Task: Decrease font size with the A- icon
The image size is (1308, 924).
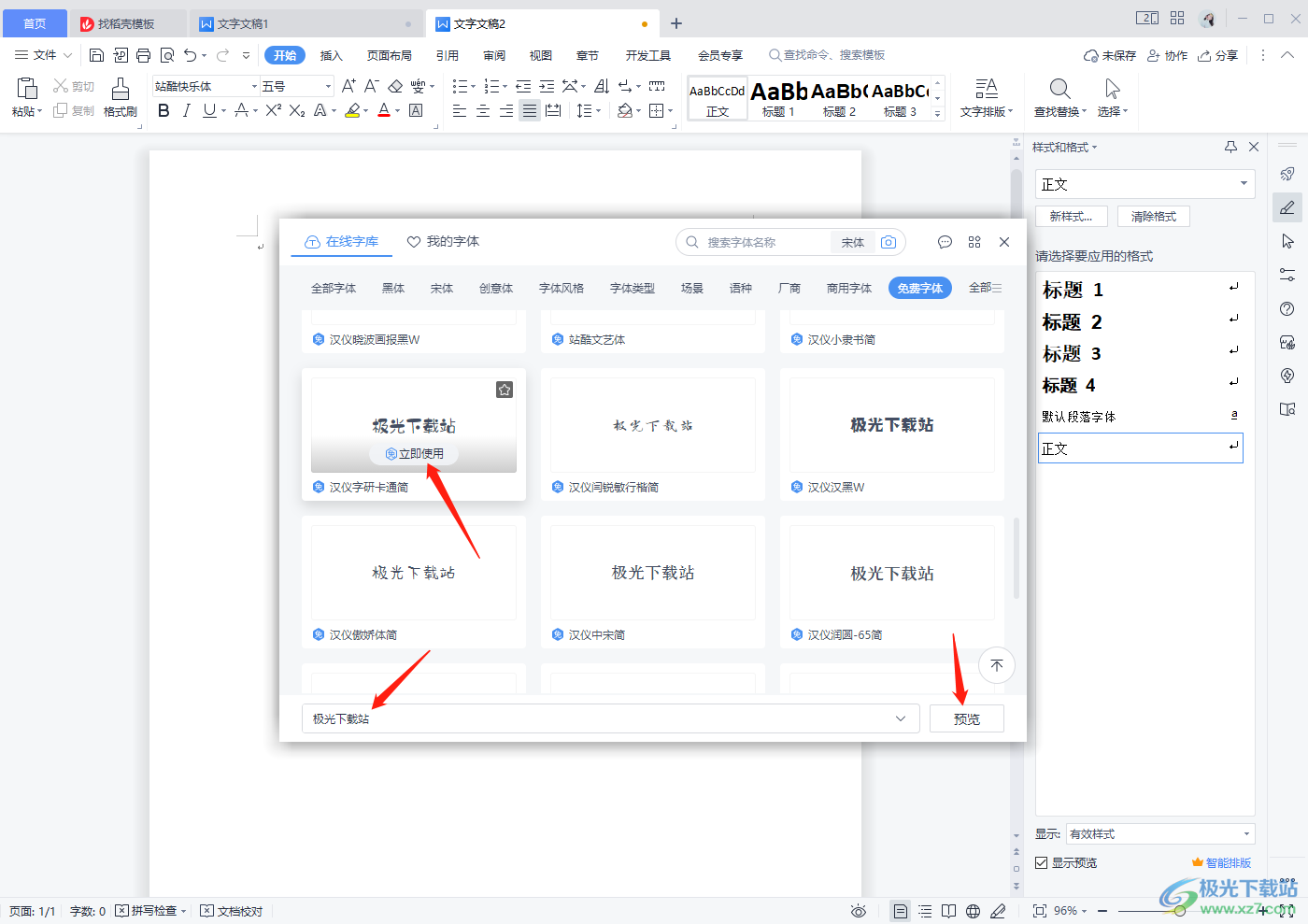Action: pyautogui.click(x=371, y=86)
